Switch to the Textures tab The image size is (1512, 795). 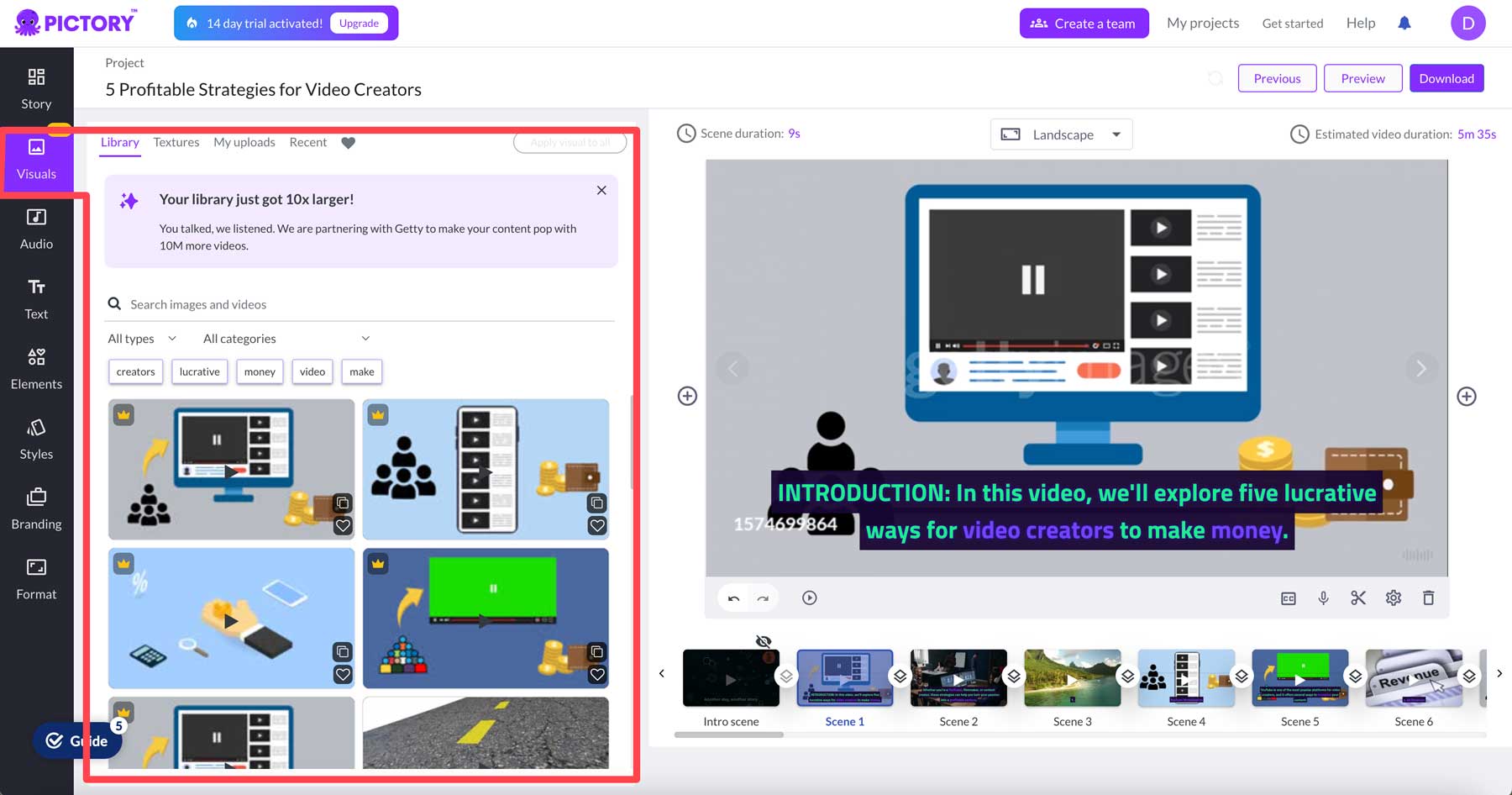tap(176, 142)
